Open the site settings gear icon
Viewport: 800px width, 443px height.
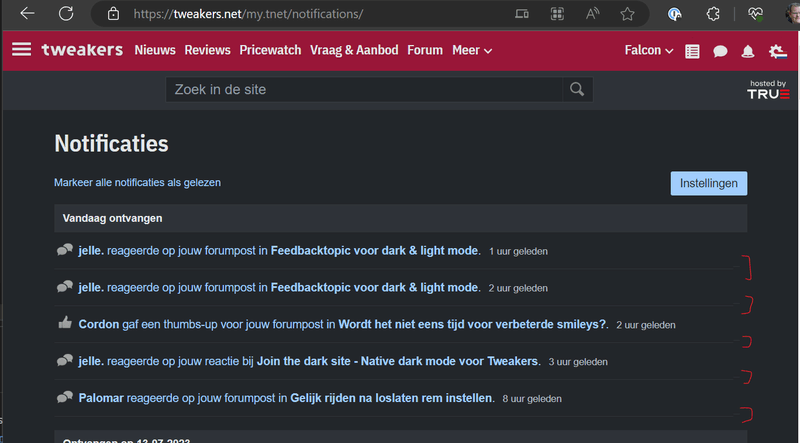click(777, 51)
